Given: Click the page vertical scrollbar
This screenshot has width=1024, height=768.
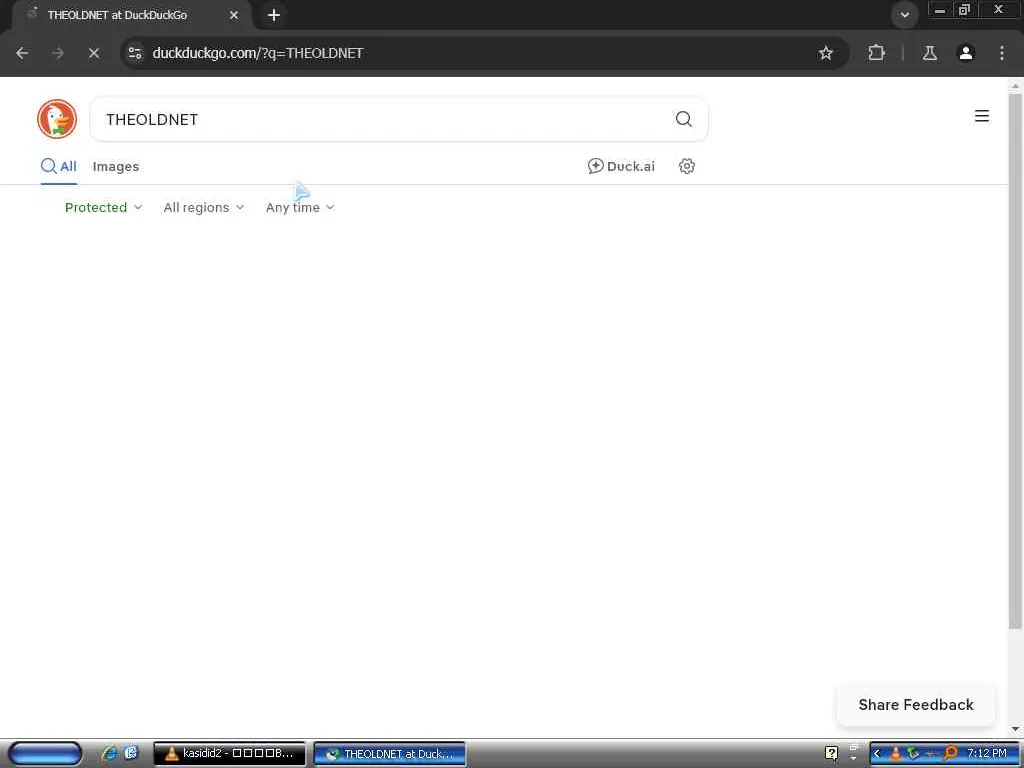Looking at the screenshot, I should point(1015,361).
